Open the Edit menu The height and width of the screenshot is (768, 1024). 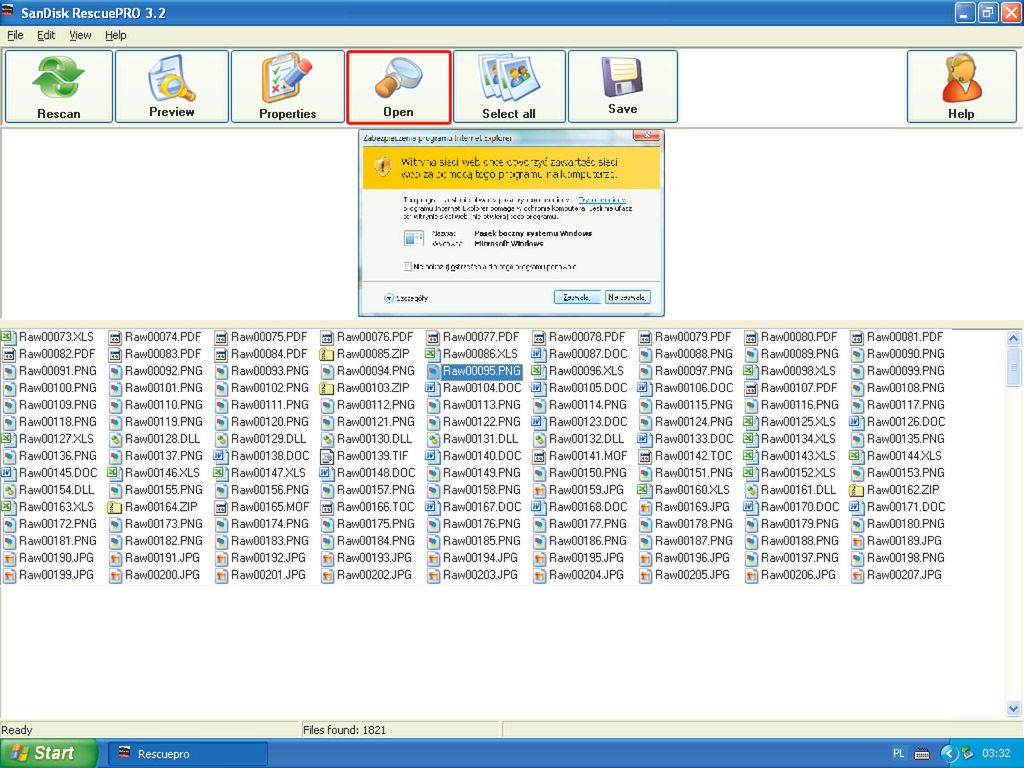[46, 35]
